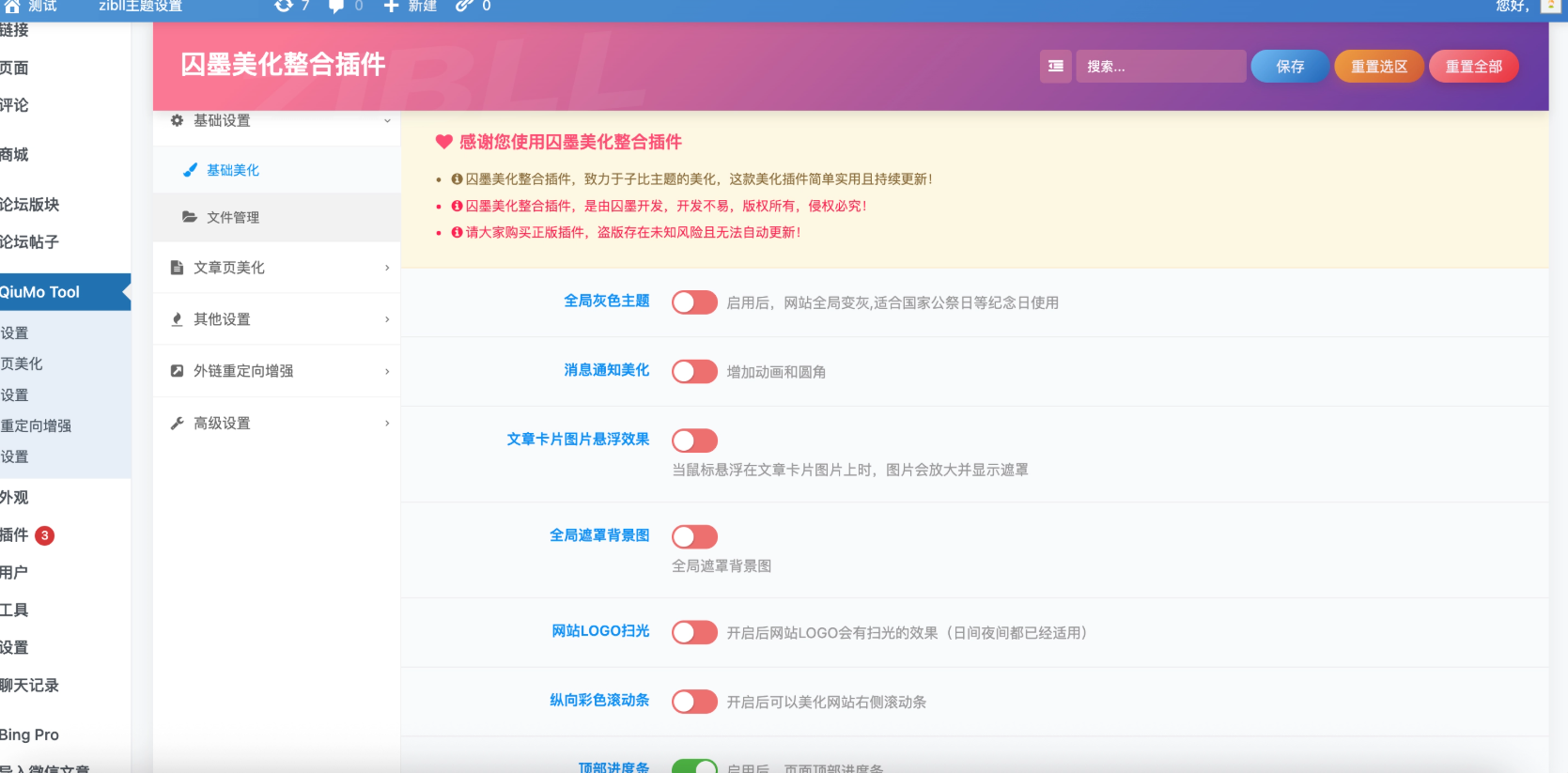Viewport: 1568px width, 773px height.
Task: Open the updates refresh icon
Action: pos(283,6)
